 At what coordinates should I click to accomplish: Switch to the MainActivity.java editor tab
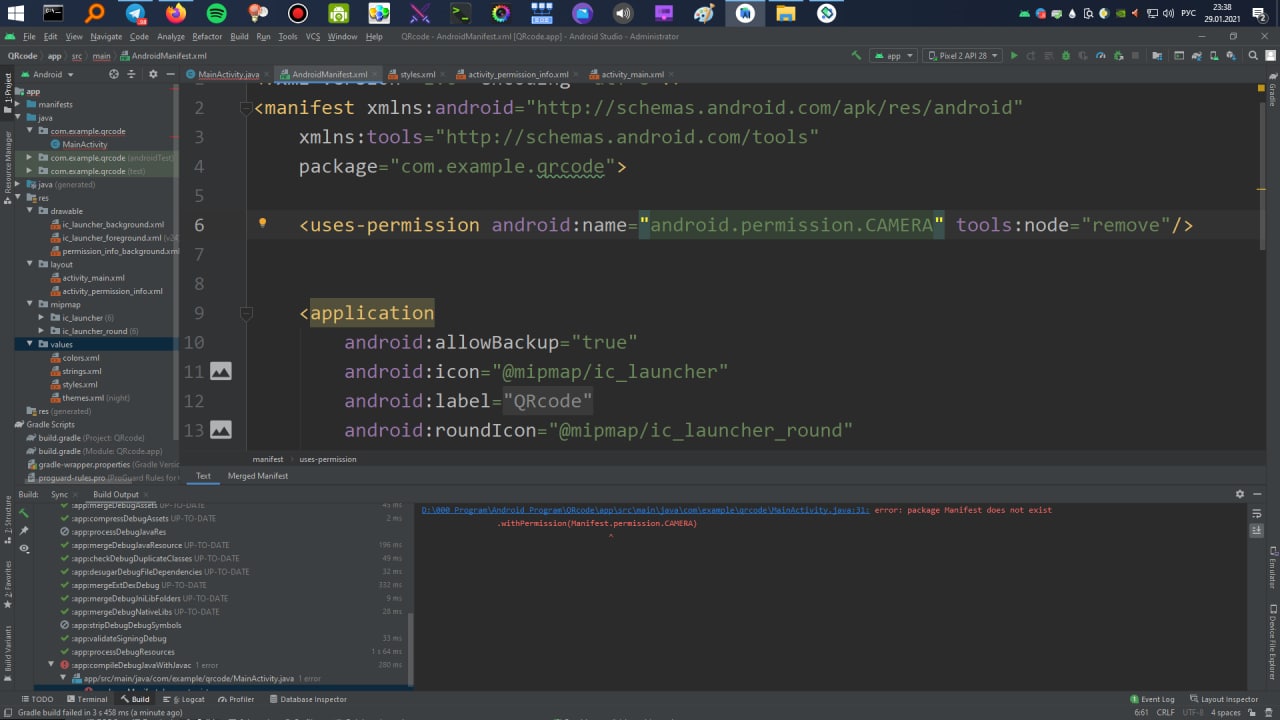coord(227,74)
